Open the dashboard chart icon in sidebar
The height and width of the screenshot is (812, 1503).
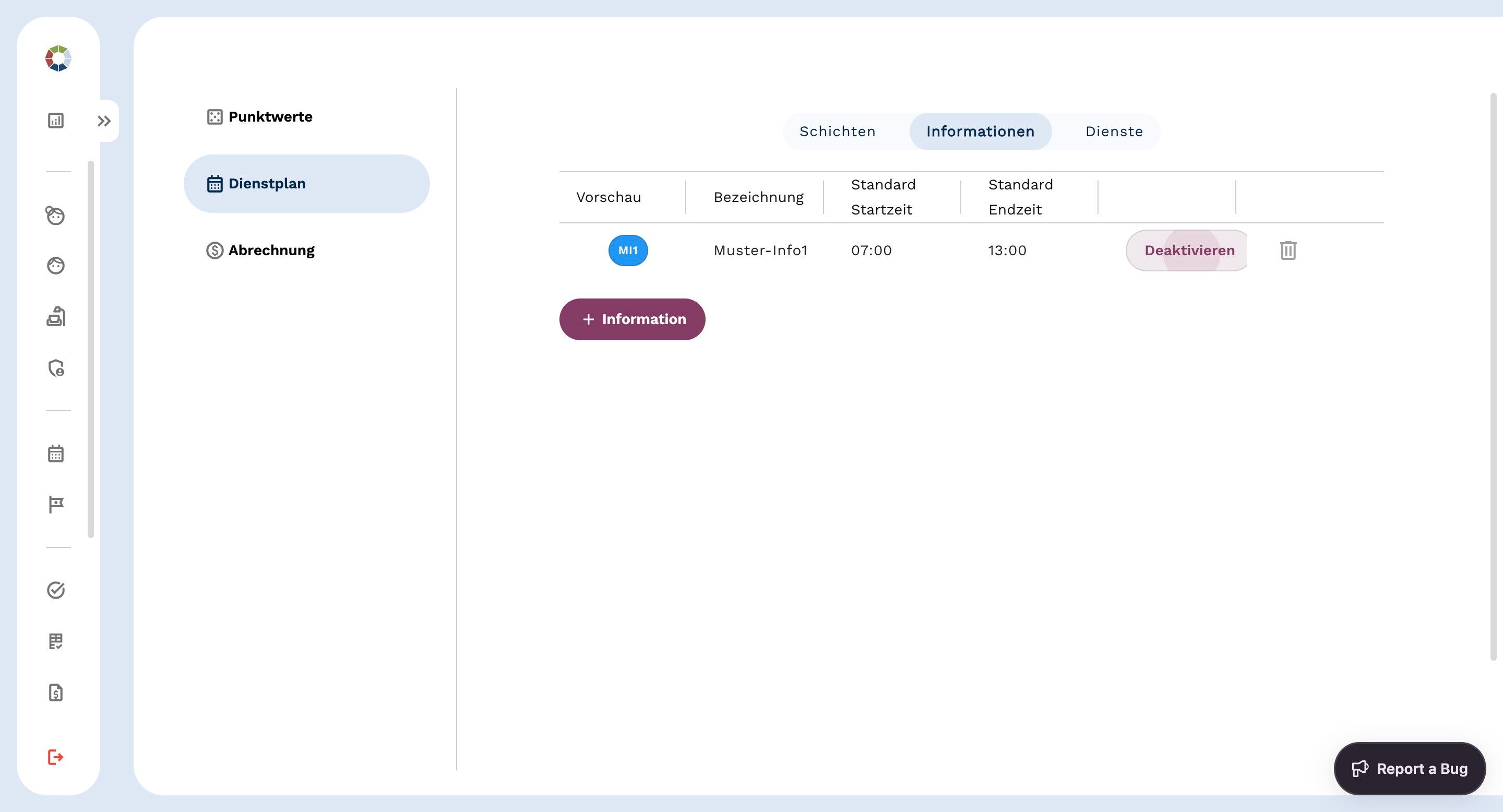[55, 121]
